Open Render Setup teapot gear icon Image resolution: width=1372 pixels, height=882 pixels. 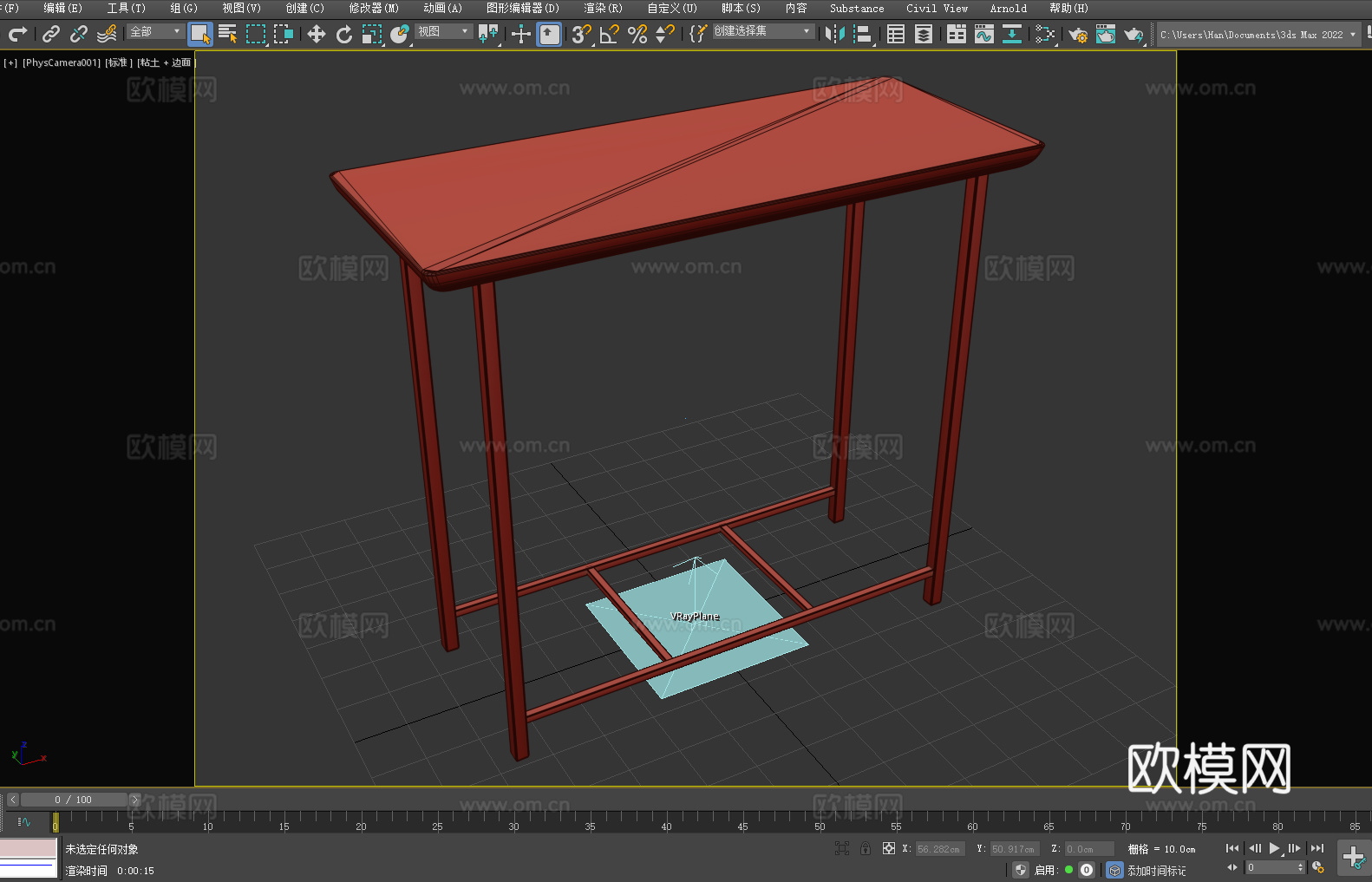point(1078,35)
